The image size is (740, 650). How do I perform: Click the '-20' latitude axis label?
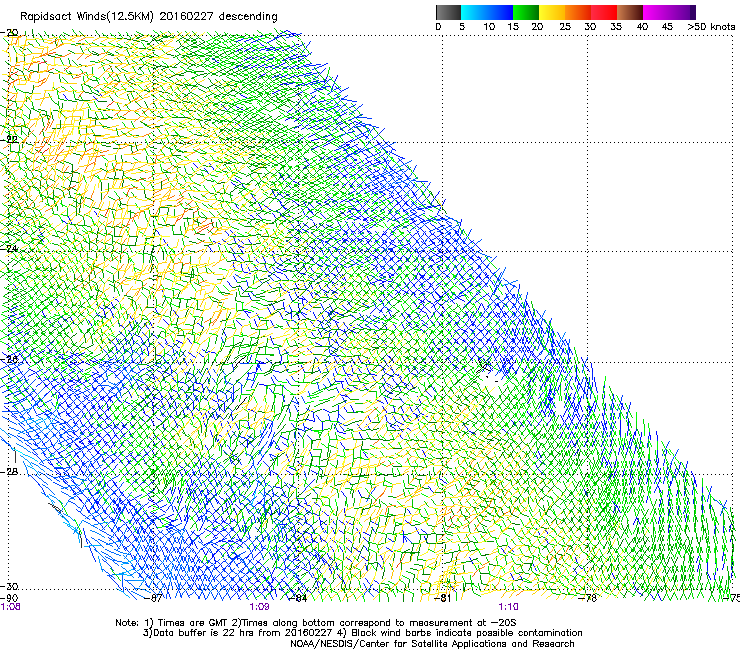(10, 33)
